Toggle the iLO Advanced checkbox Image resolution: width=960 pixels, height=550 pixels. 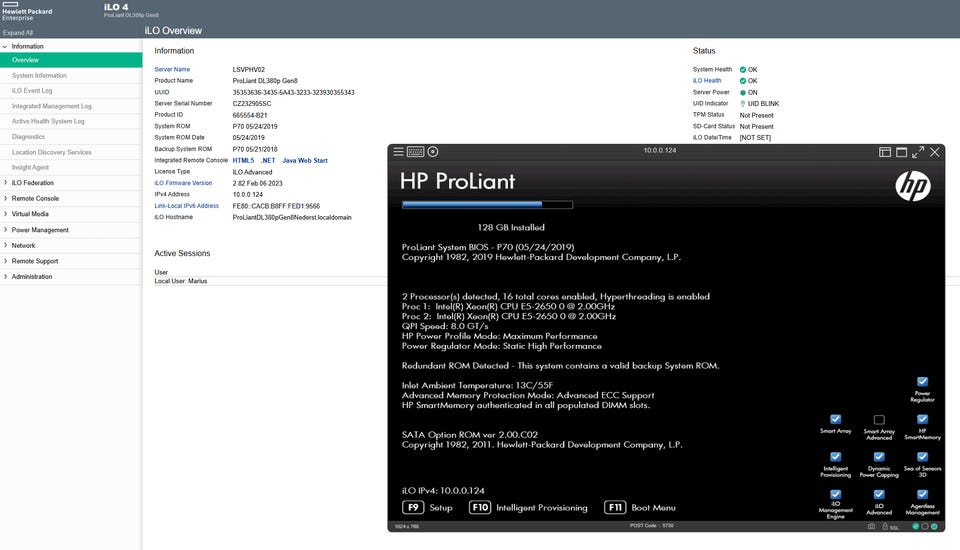879,494
